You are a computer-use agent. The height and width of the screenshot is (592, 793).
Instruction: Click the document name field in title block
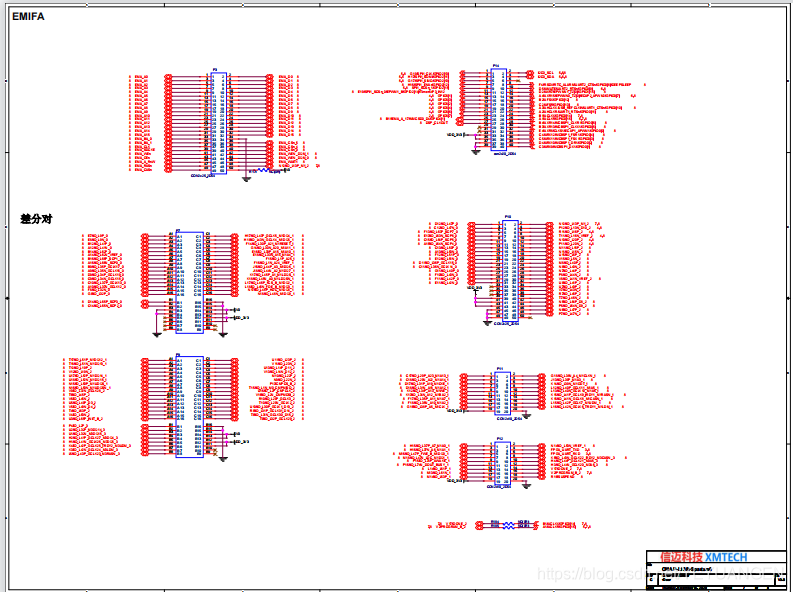point(690,568)
